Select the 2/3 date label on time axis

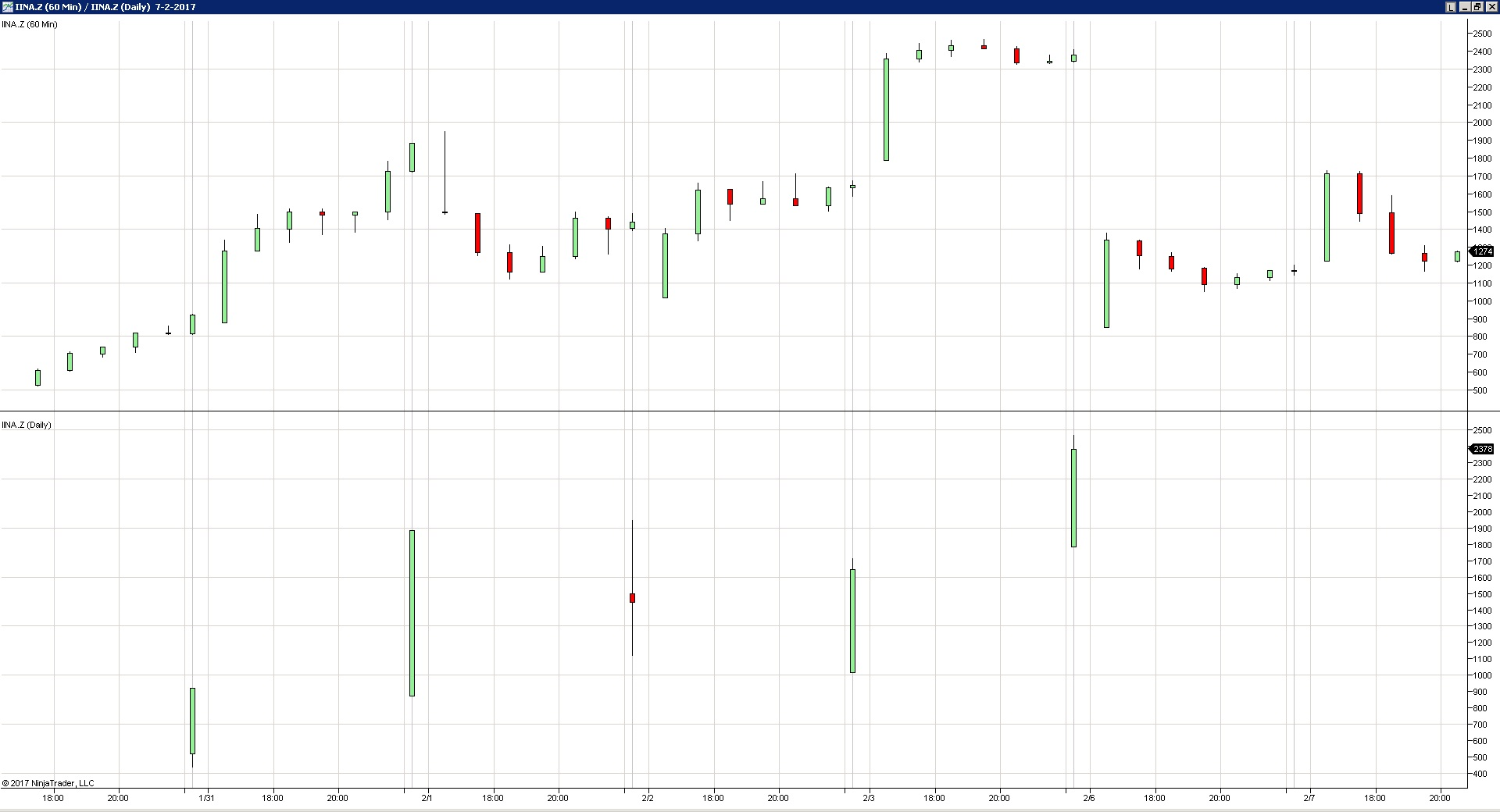click(x=869, y=798)
